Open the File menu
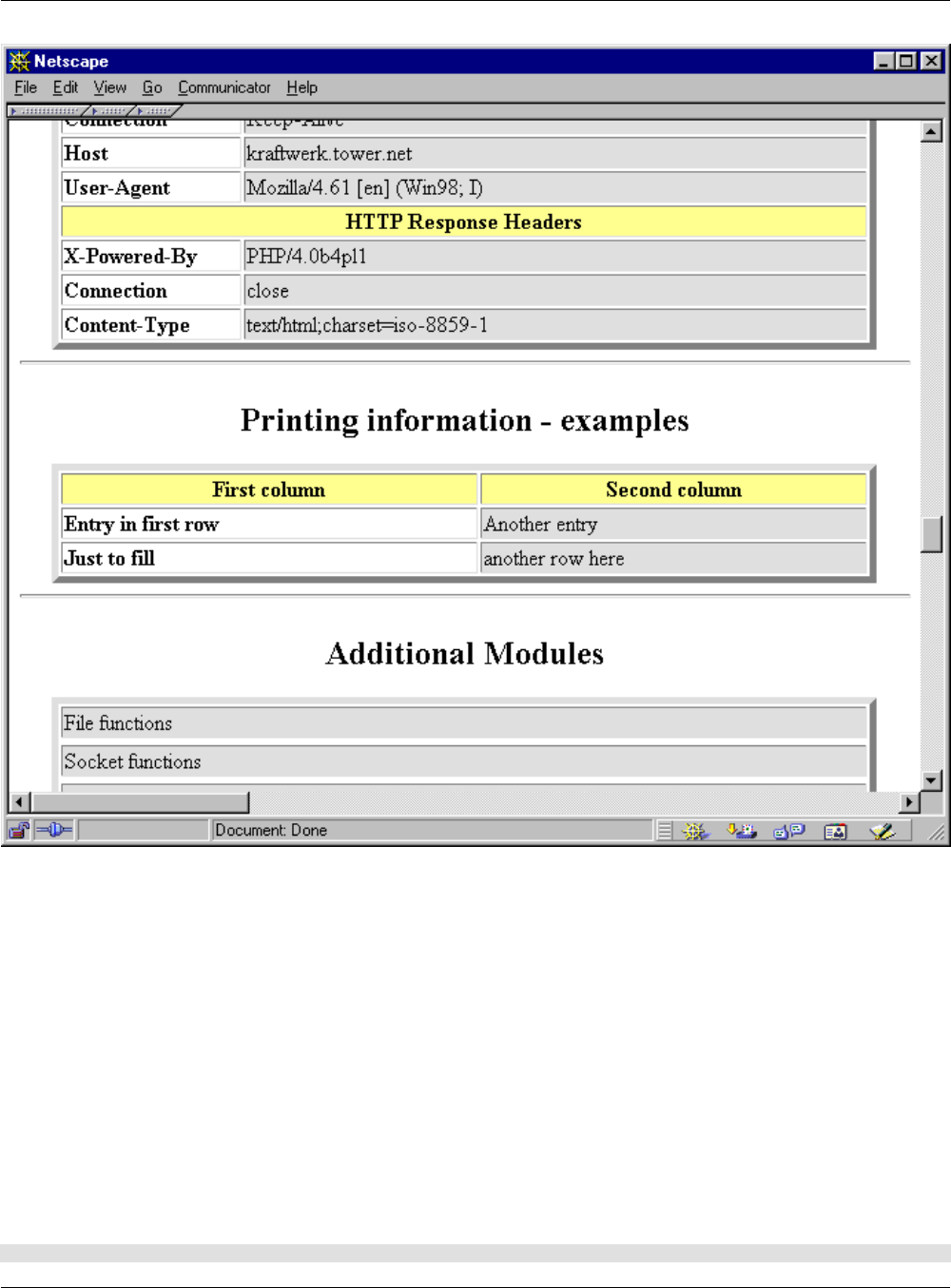The width and height of the screenshot is (951, 1288). [26, 87]
